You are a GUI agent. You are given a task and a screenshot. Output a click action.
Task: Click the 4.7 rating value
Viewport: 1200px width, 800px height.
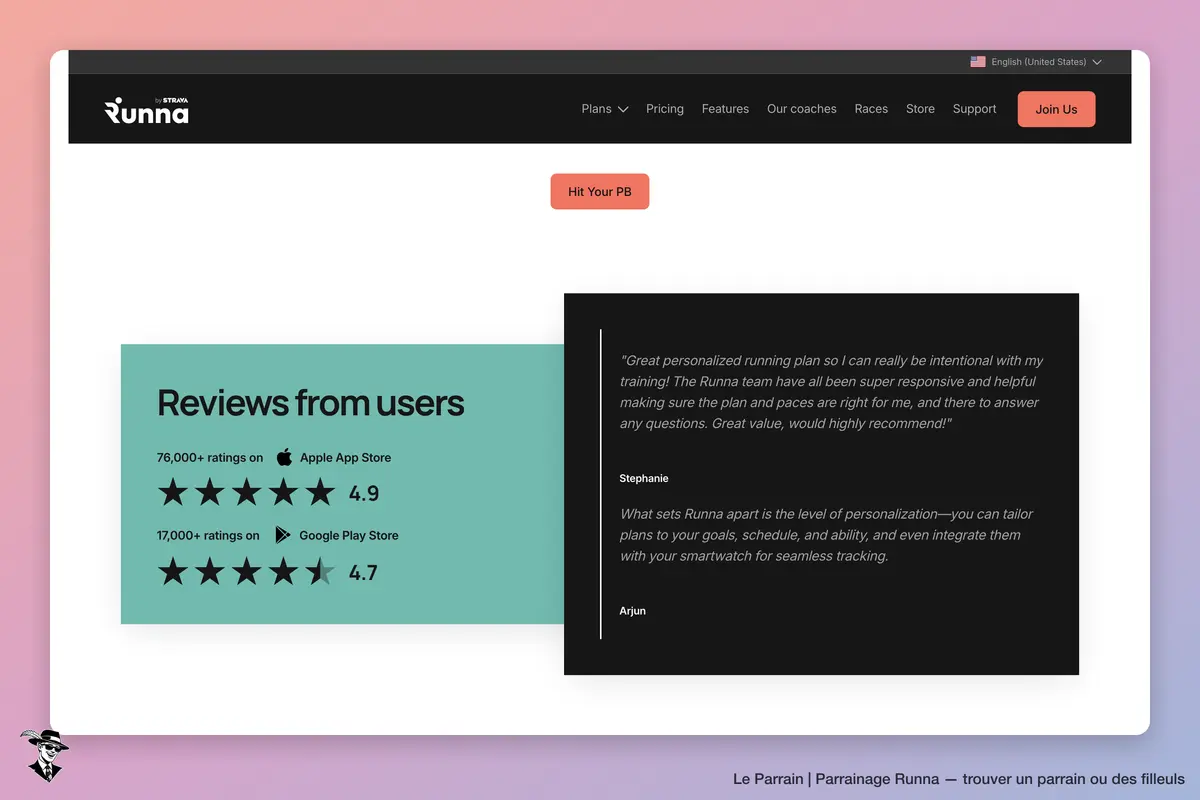(x=363, y=573)
